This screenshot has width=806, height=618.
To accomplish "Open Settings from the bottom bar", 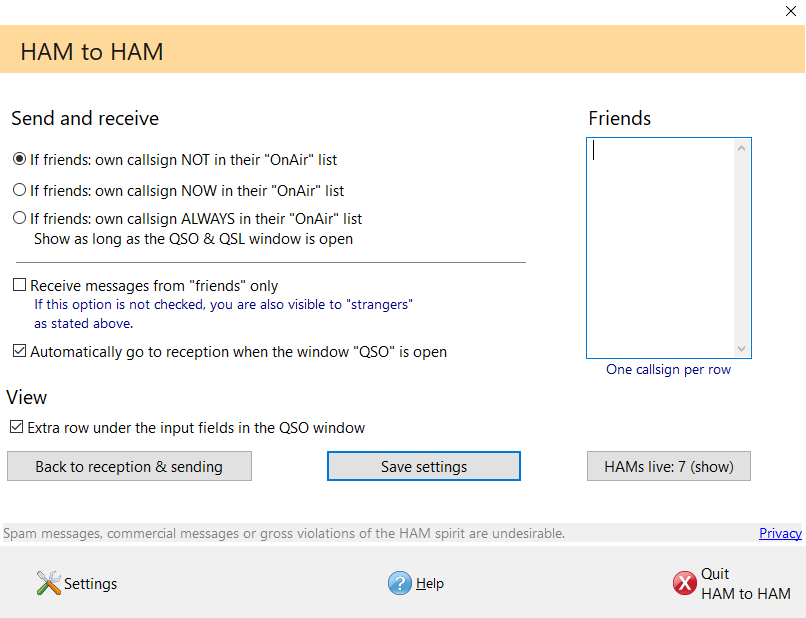I will click(x=90, y=584).
